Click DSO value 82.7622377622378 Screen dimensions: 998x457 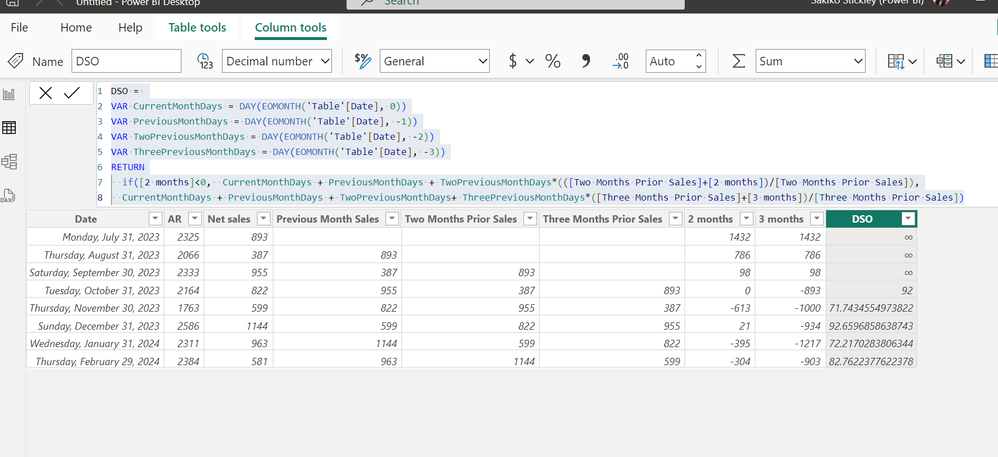coord(871,362)
